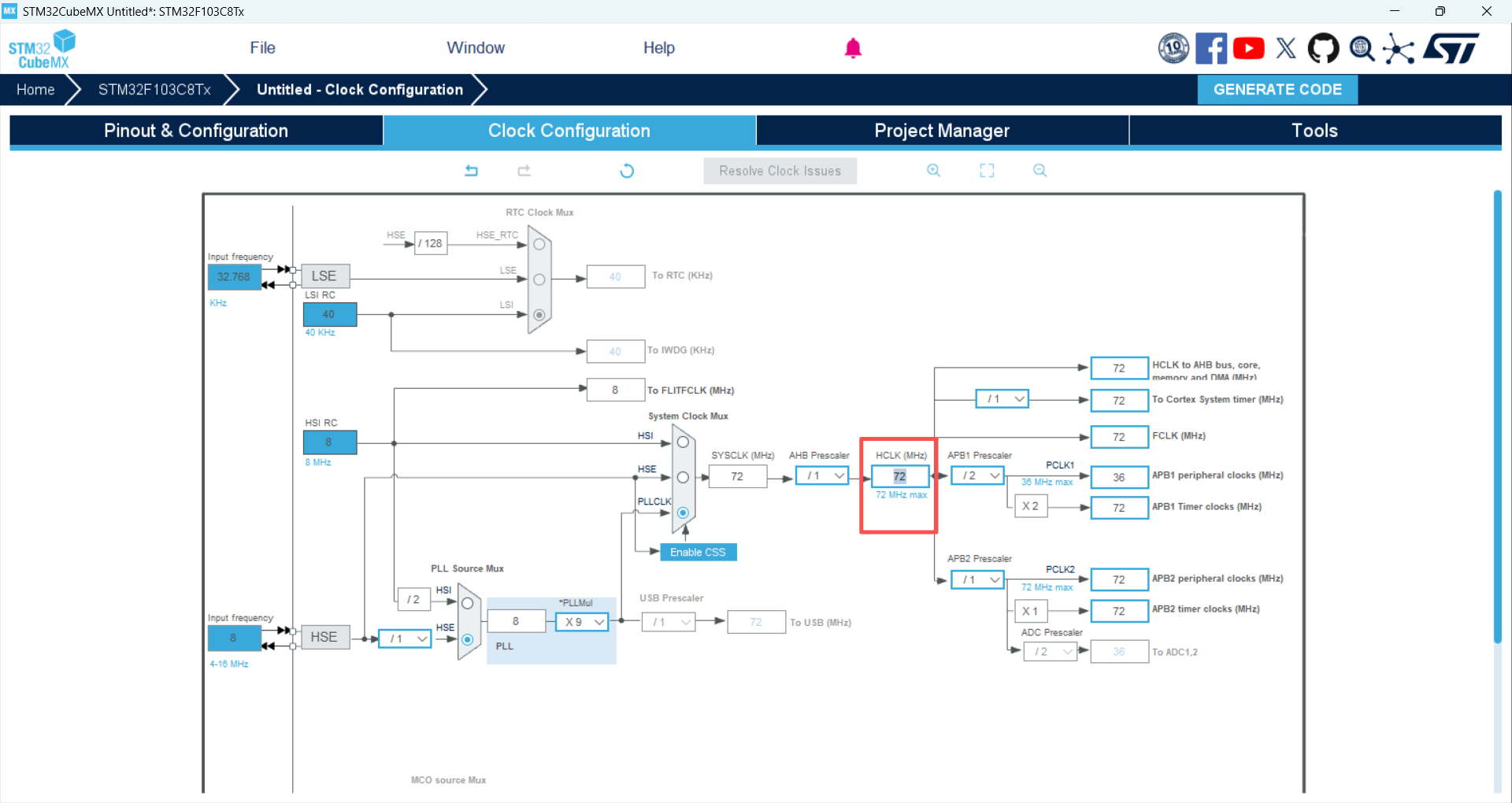Open the APB1 Prescaler dropdown
1512x803 pixels.
[977, 476]
